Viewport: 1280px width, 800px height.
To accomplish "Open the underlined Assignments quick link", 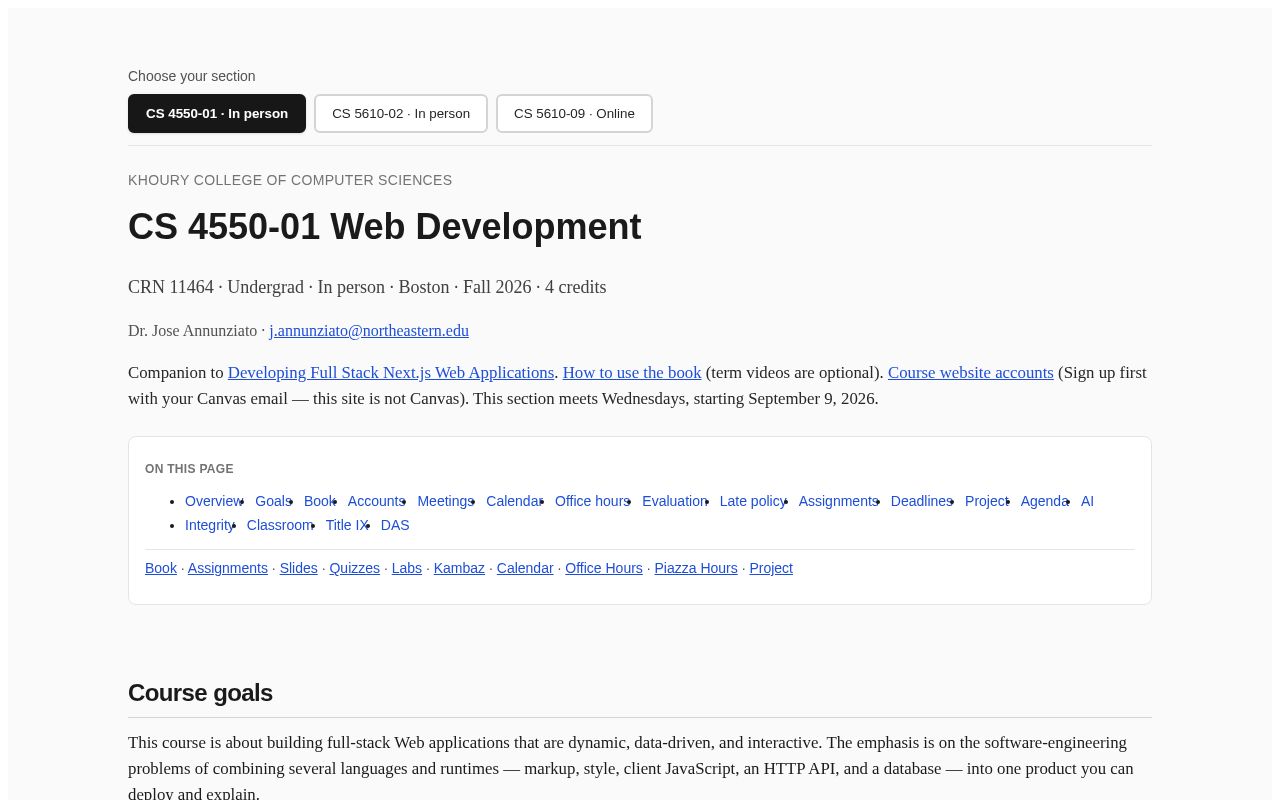I will point(228,568).
